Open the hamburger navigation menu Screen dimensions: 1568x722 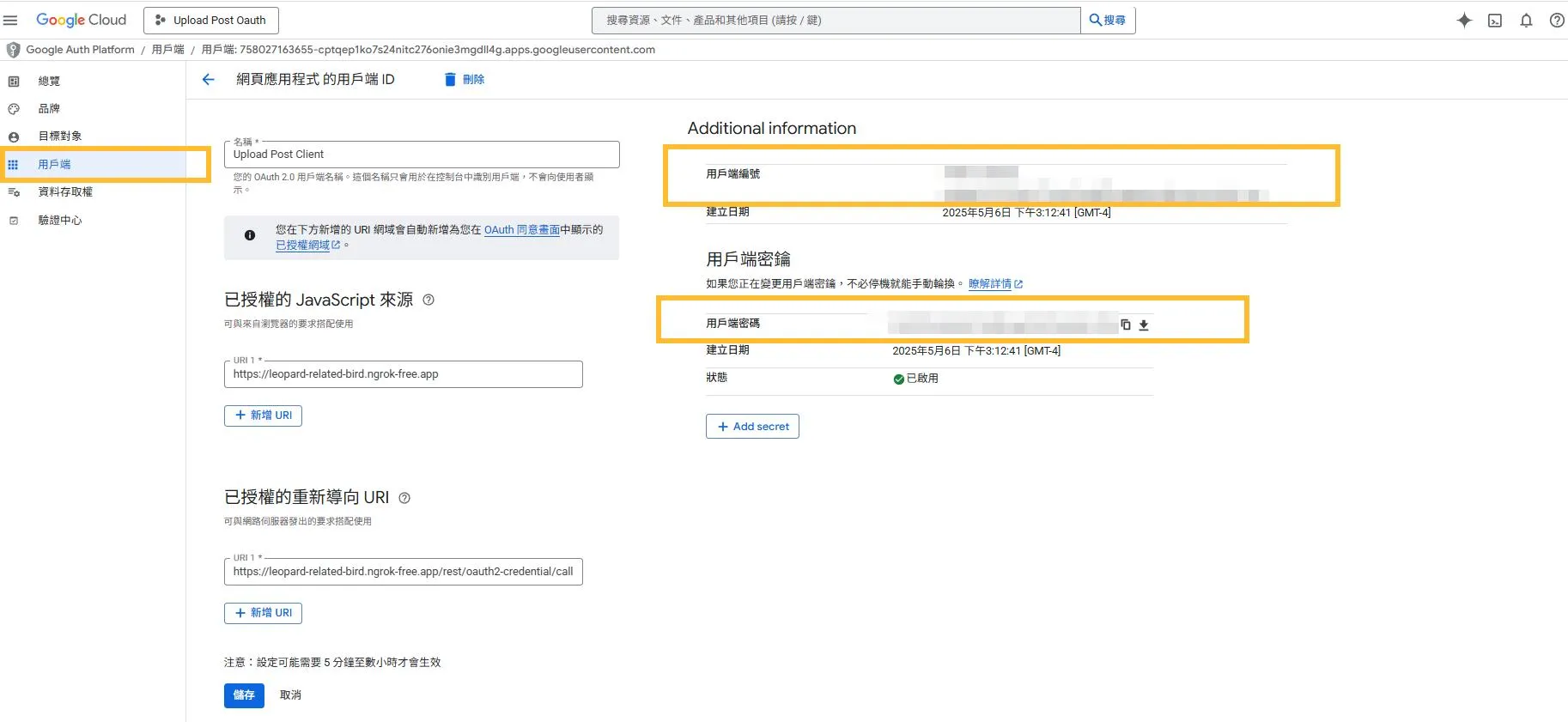coord(11,21)
